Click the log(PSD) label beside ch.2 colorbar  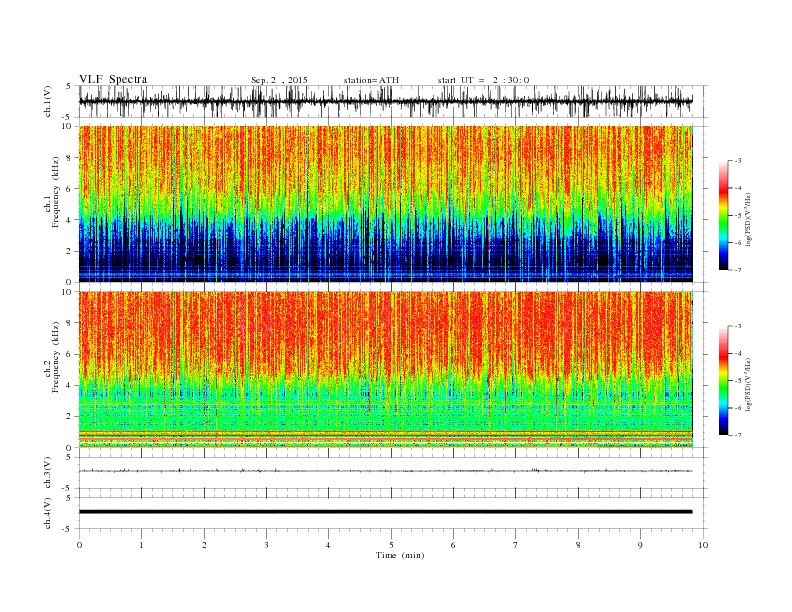coord(749,384)
